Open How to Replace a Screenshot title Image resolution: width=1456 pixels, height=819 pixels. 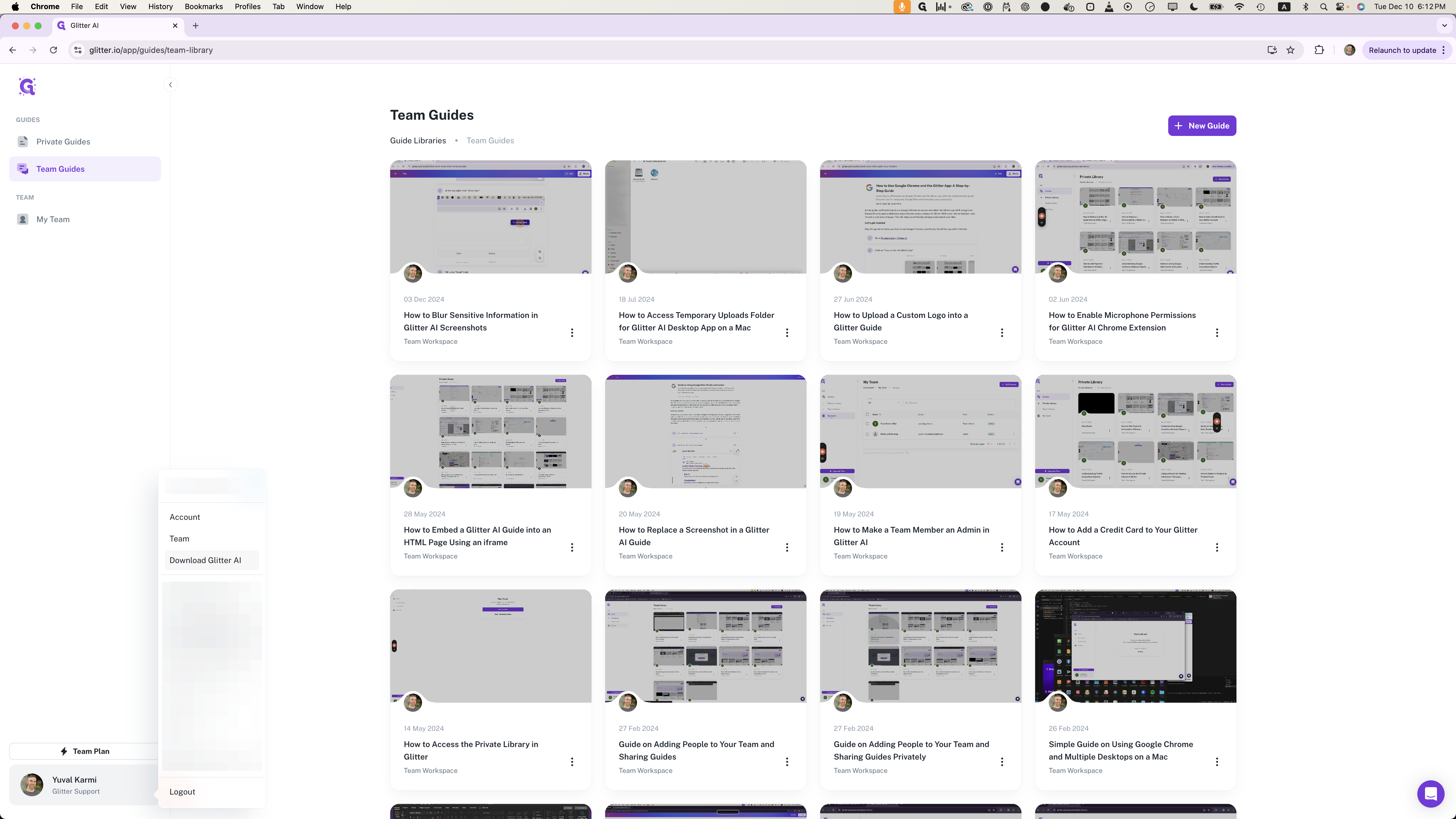(x=694, y=536)
